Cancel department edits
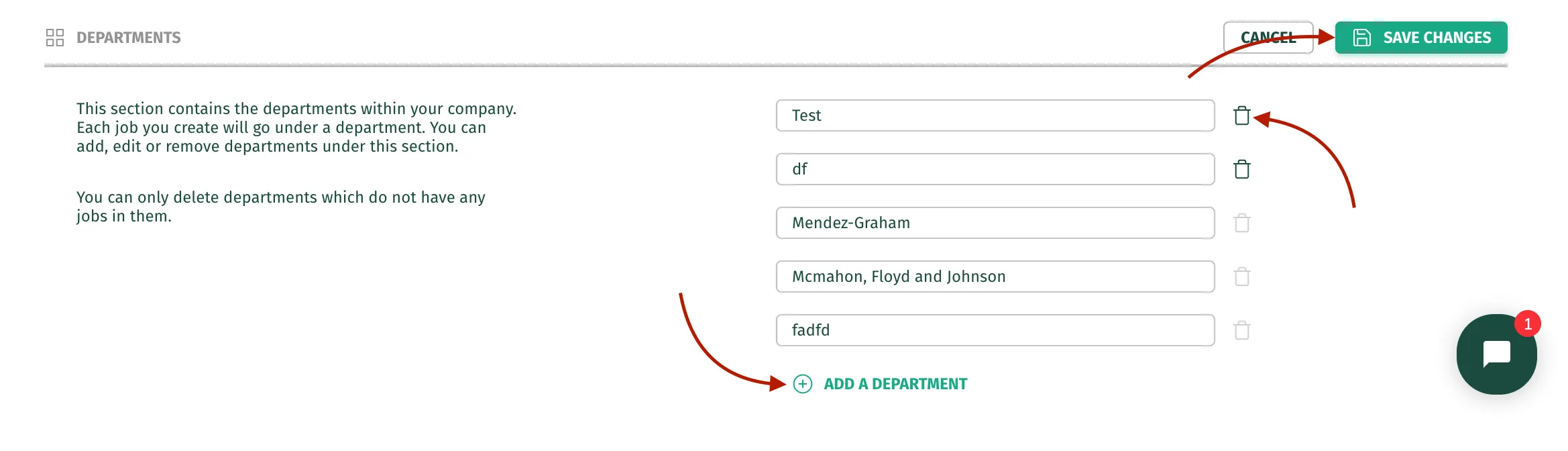Image resolution: width=1568 pixels, height=451 pixels. coord(1268,38)
